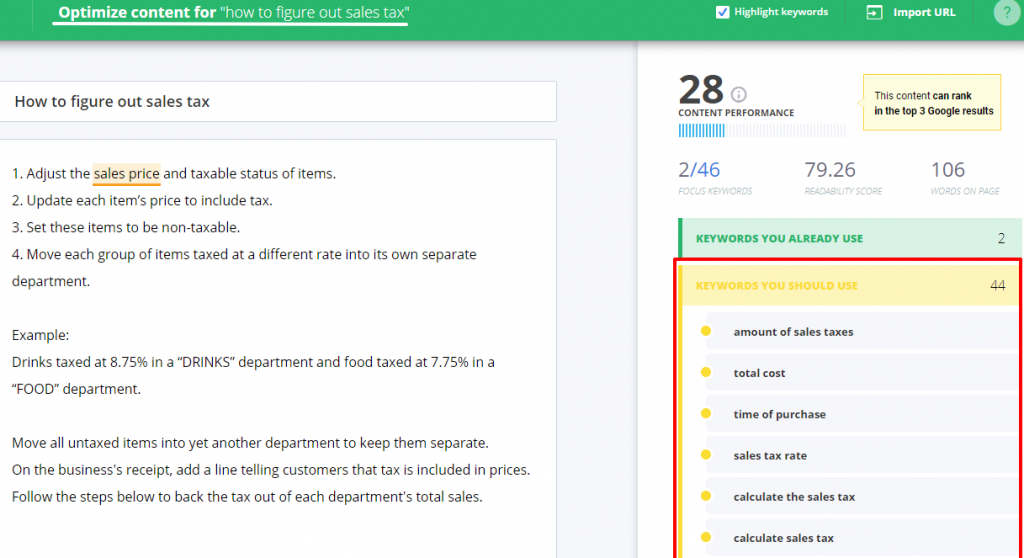Click yellow dot next to 'total cost'
This screenshot has height=558, width=1024.
(x=706, y=373)
